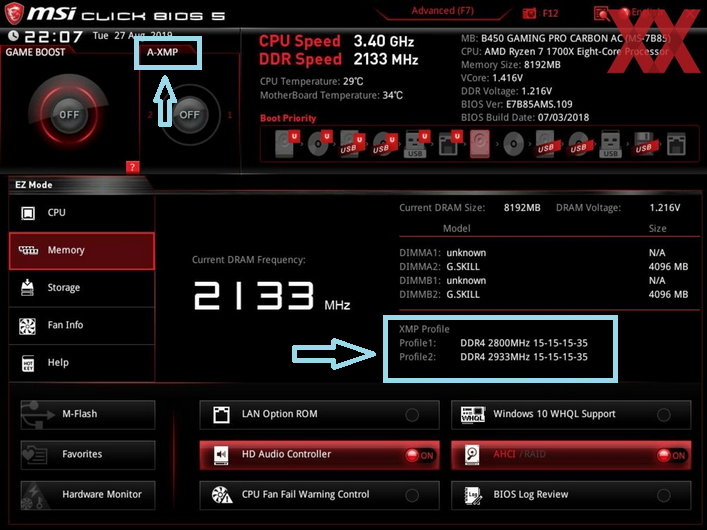Select the Memory section
This screenshot has width=707, height=530.
[82, 251]
